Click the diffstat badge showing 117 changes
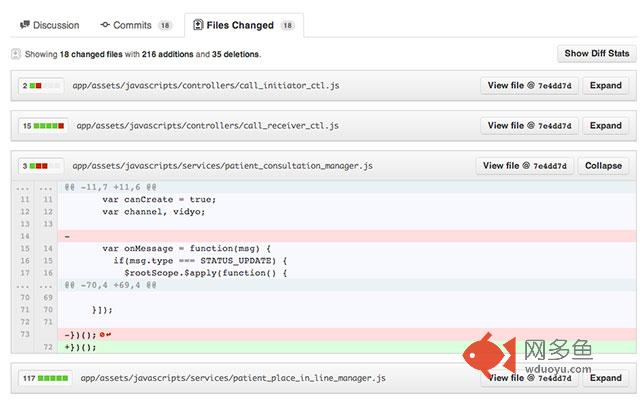 click(x=45, y=378)
